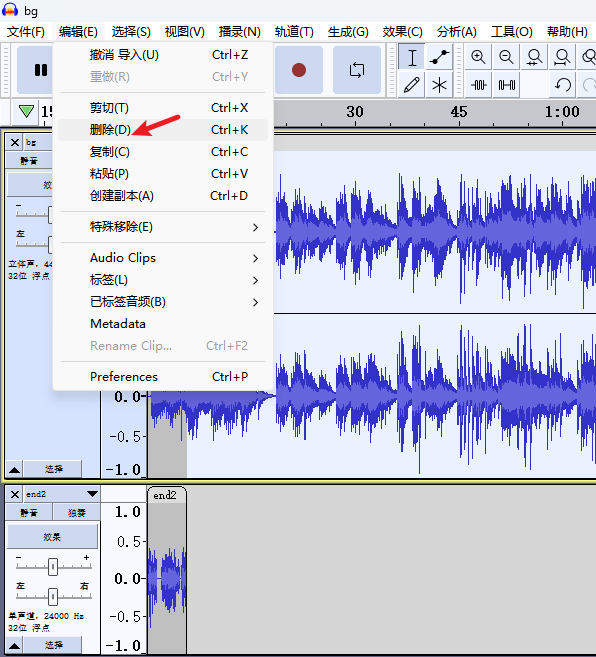This screenshot has width=596, height=657.
Task: Open the 效果(C) menu
Action: [402, 32]
